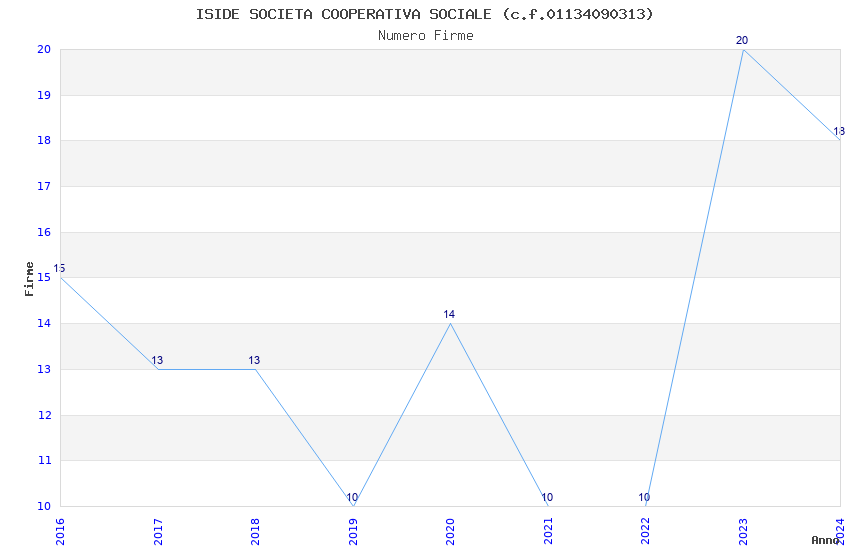
Task: Click the data value 10 at 2021
Action: click(547, 497)
